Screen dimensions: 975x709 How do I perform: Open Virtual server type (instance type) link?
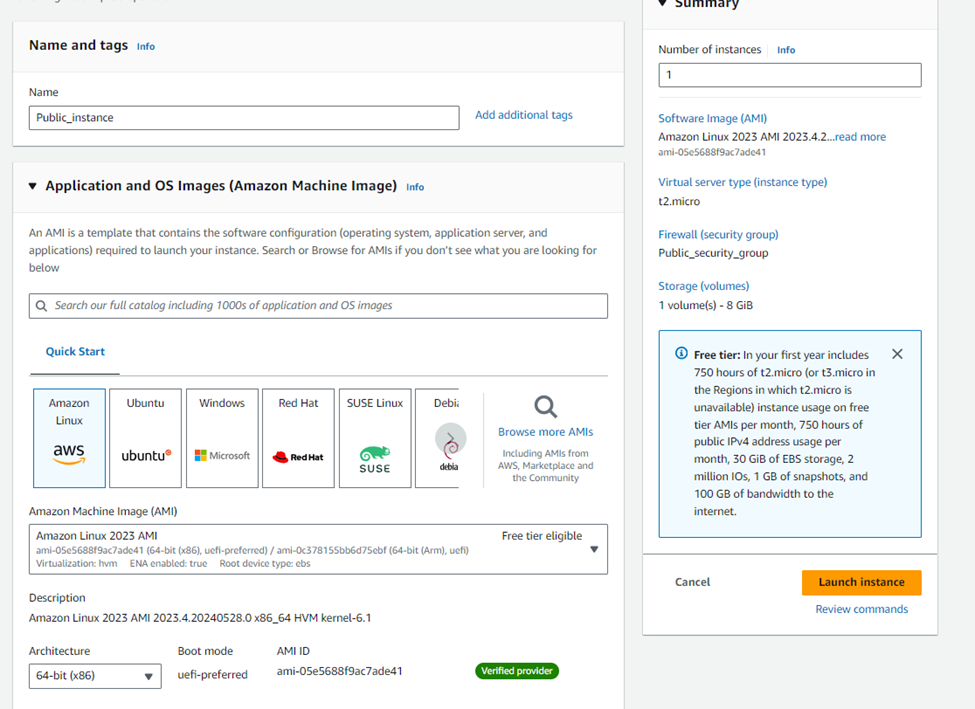pos(742,182)
